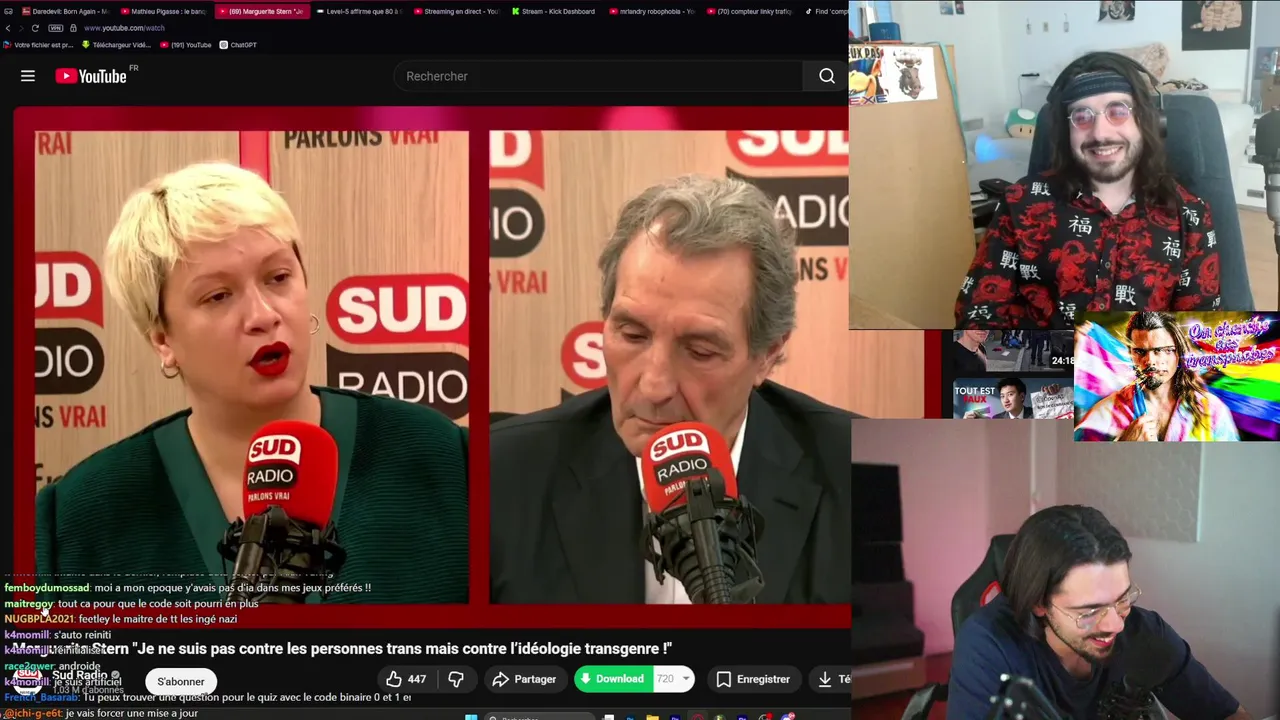Image resolution: width=1280 pixels, height=720 pixels.
Task: Dislike the video with thumbs-down icon
Action: (x=456, y=679)
